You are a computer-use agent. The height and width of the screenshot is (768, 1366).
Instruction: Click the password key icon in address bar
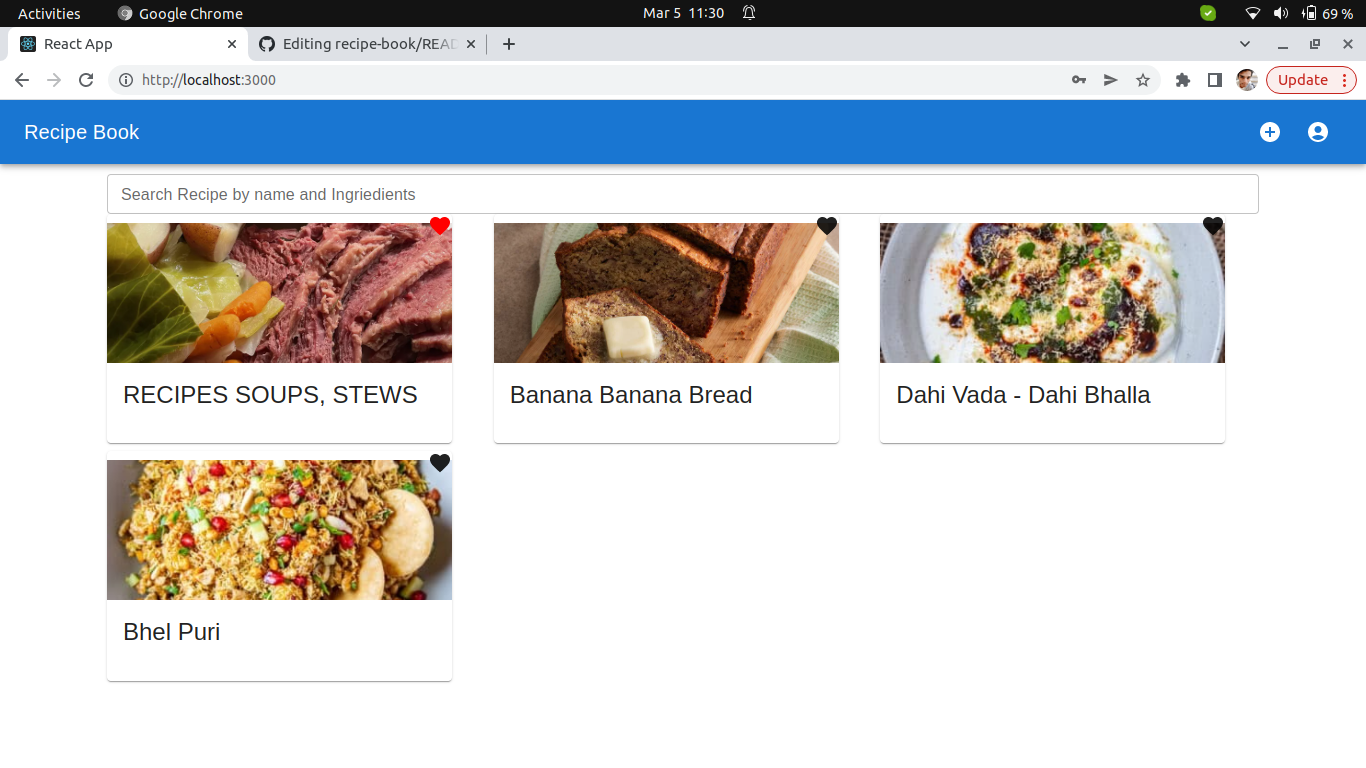tap(1079, 80)
